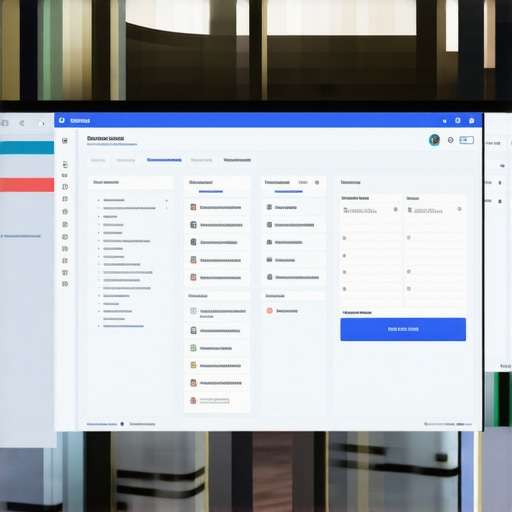Click the green icon list item
Image resolution: width=512 pixels, height=512 pixels.
coord(217,348)
